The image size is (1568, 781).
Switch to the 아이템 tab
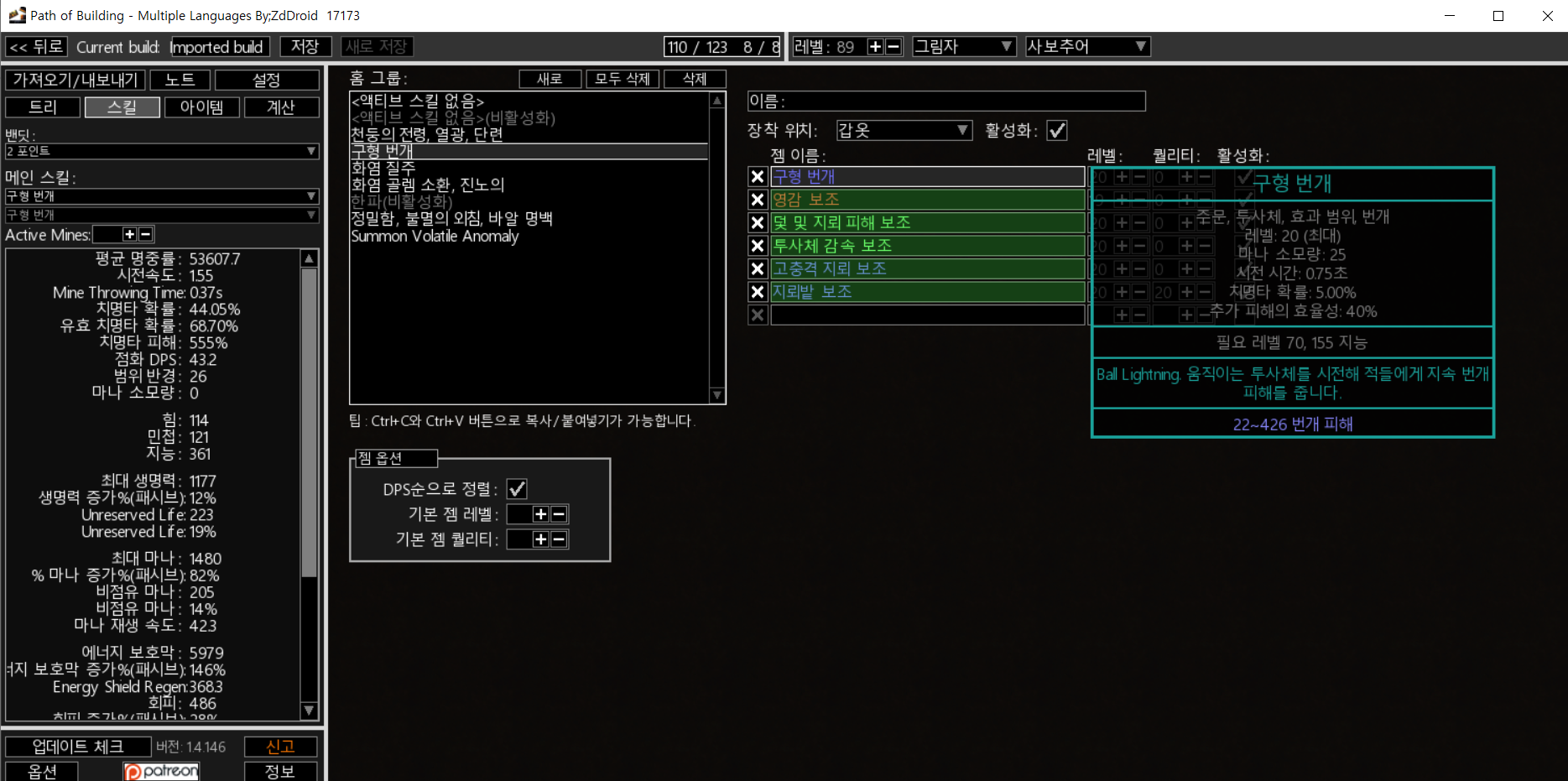click(201, 107)
